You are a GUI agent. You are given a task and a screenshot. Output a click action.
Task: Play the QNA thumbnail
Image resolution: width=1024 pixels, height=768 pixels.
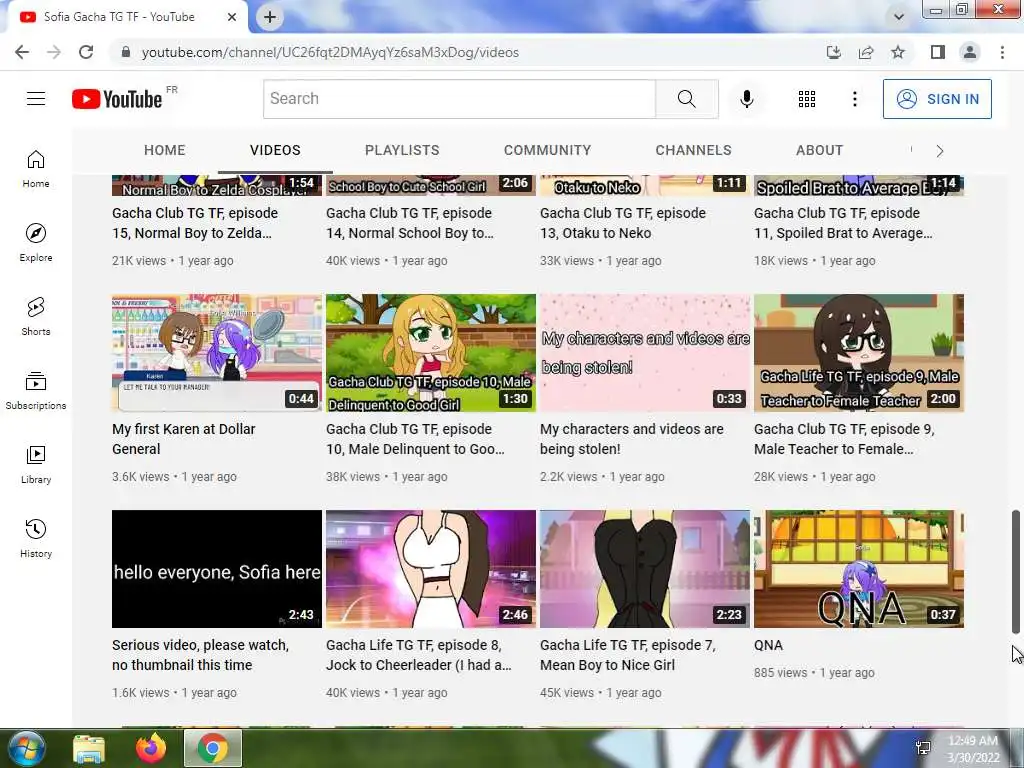pyautogui.click(x=859, y=569)
